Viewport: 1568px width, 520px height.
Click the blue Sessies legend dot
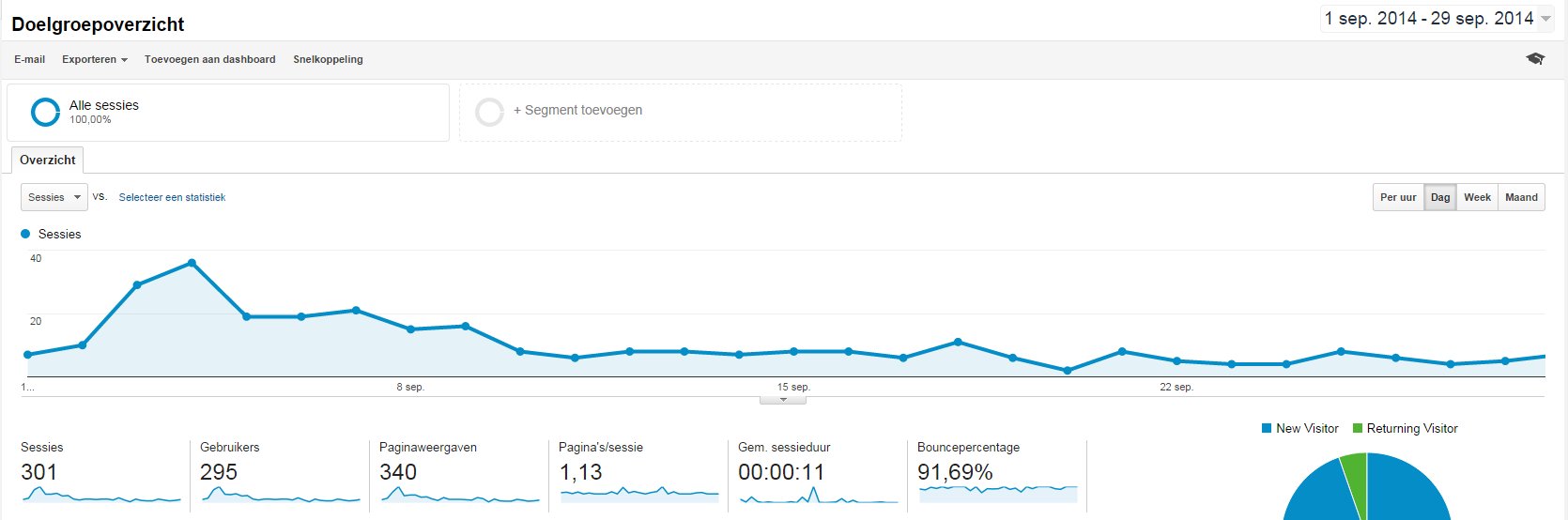[x=25, y=234]
